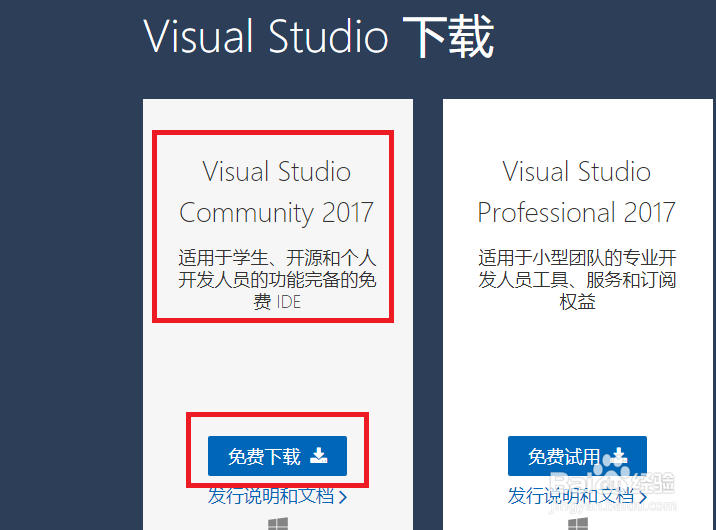This screenshot has height=530, width=716.
Task: Click the Visual Studio 下载 page heading
Action: [319, 37]
